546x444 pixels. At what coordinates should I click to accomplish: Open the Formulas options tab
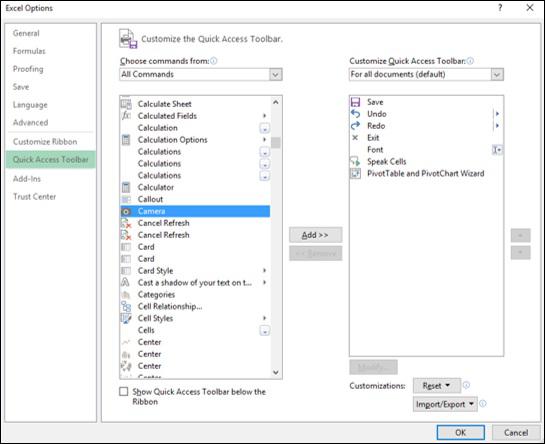coord(29,51)
